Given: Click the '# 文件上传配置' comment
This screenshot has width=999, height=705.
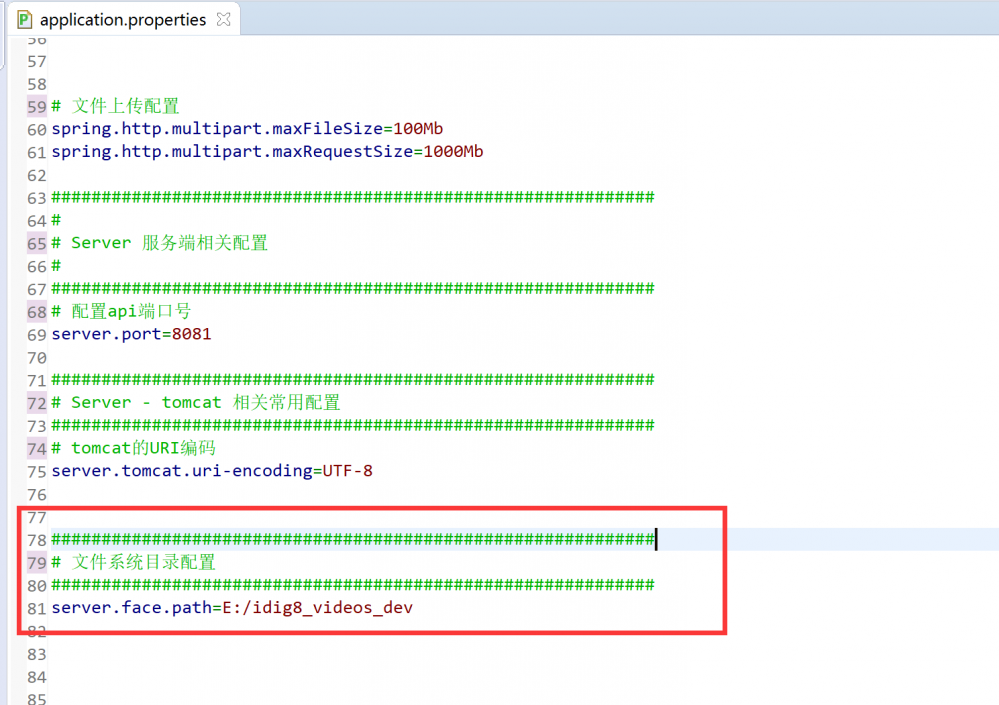Looking at the screenshot, I should coord(115,106).
